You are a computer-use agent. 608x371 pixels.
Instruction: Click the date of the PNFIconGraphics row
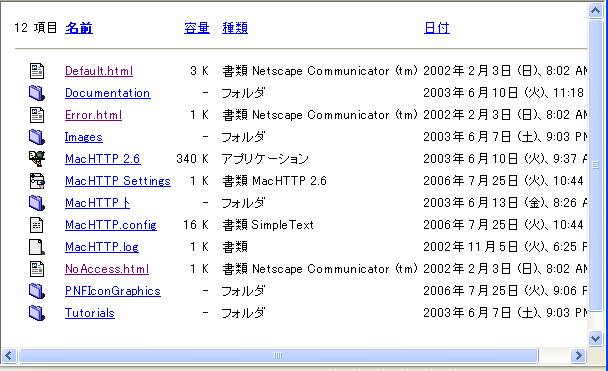coord(505,291)
